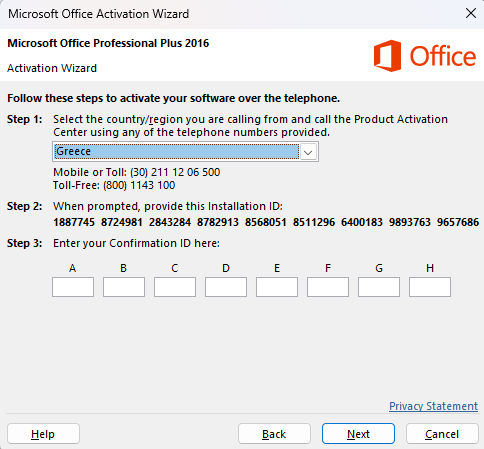Click the Toll-Free phone number line
Screen dimensions: 484x449
114,185
